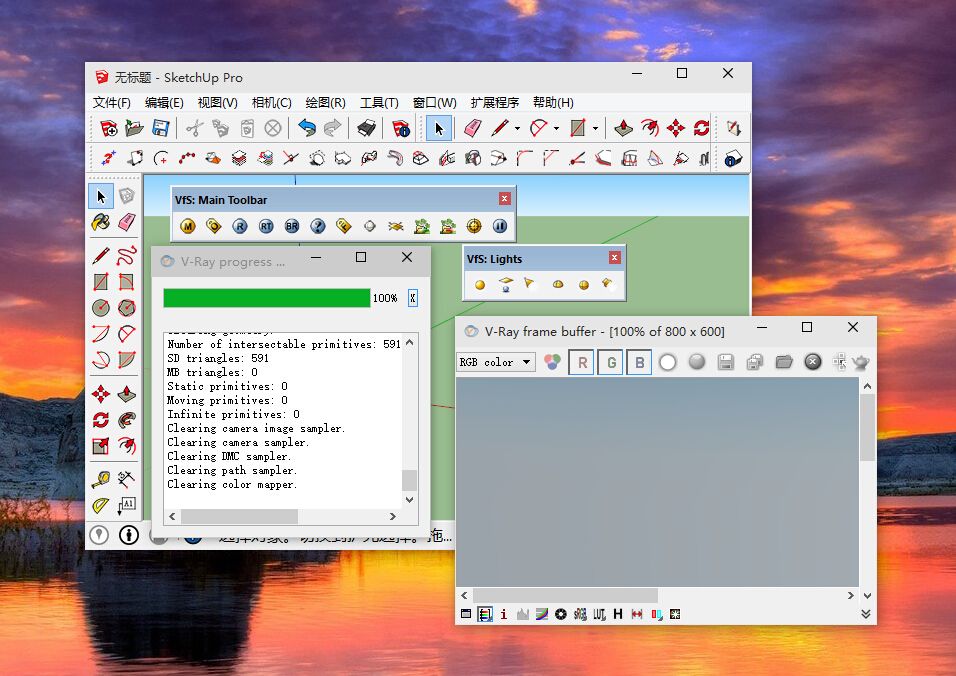956x676 pixels.
Task: Click the green render progress bar
Action: coord(266,297)
